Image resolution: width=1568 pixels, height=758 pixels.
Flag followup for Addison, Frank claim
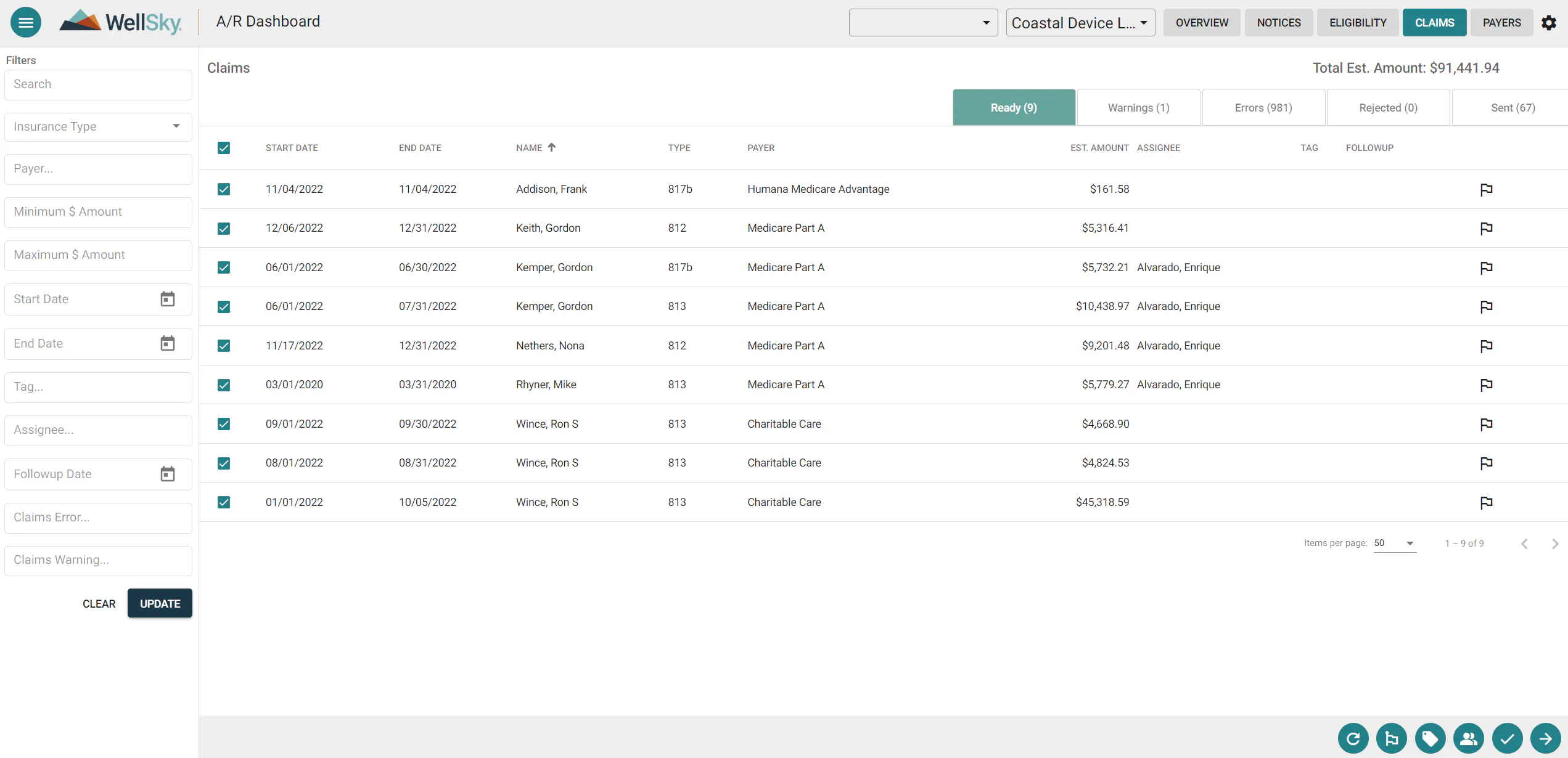[x=1486, y=189]
